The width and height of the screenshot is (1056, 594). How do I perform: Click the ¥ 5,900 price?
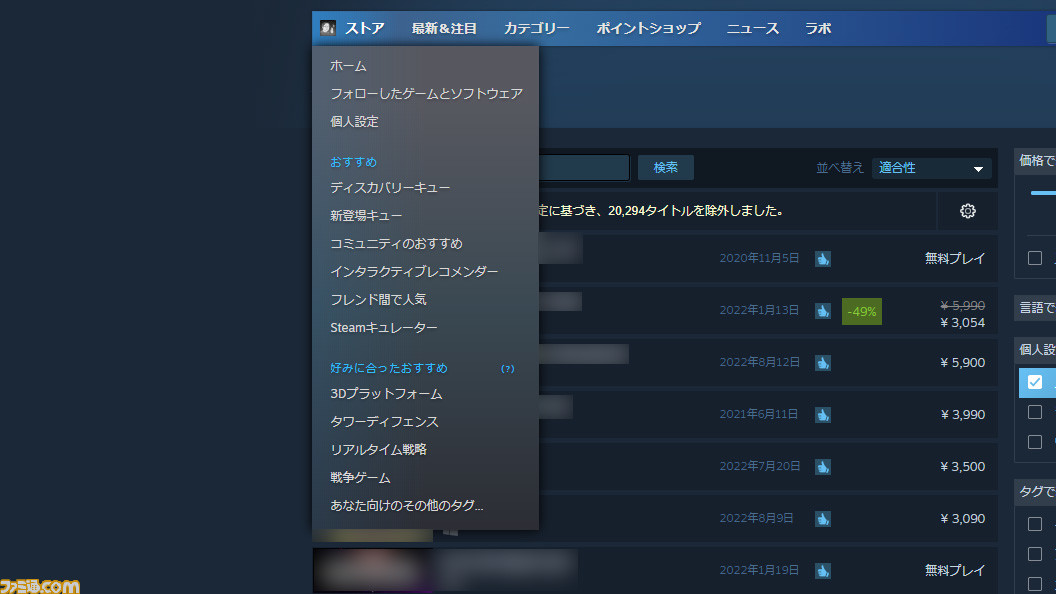(x=962, y=363)
